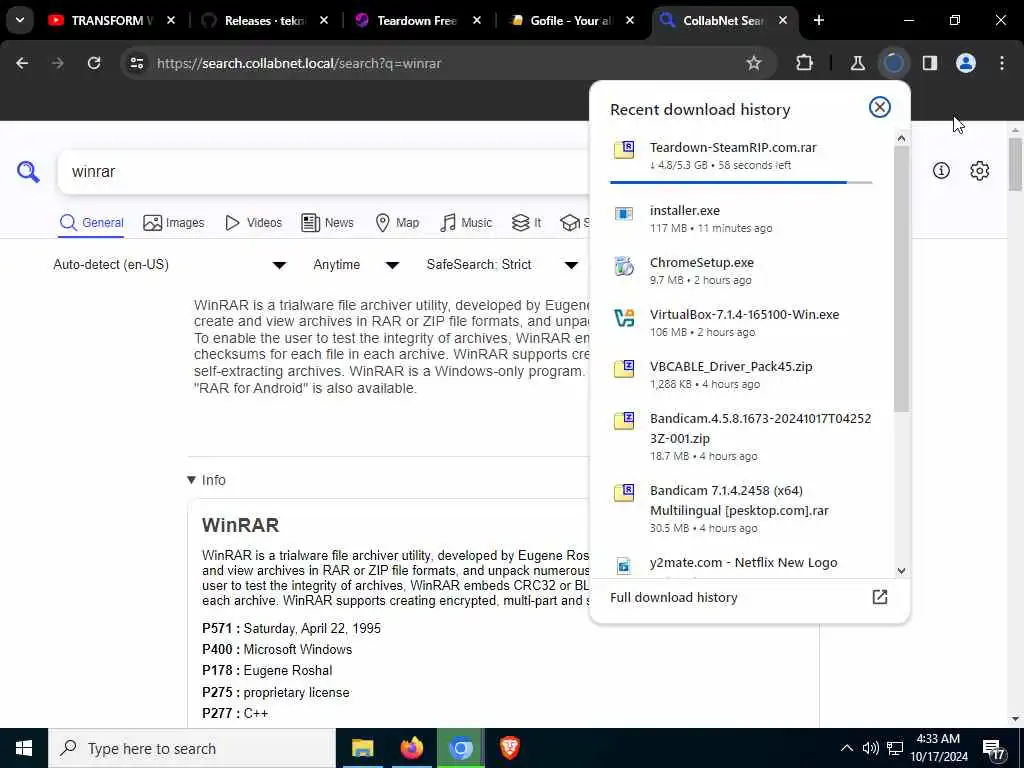Click the Bandicam 7.1.4 rar file icon
The image size is (1024, 768).
[624, 493]
